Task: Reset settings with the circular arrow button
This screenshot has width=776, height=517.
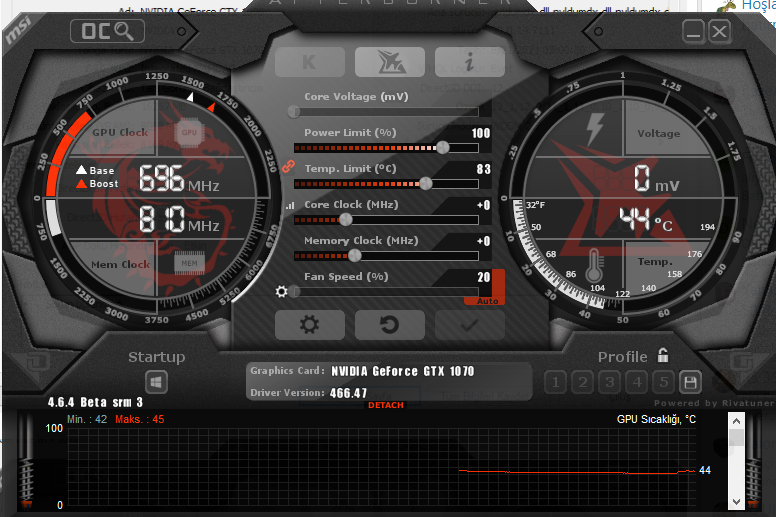Action: click(390, 325)
